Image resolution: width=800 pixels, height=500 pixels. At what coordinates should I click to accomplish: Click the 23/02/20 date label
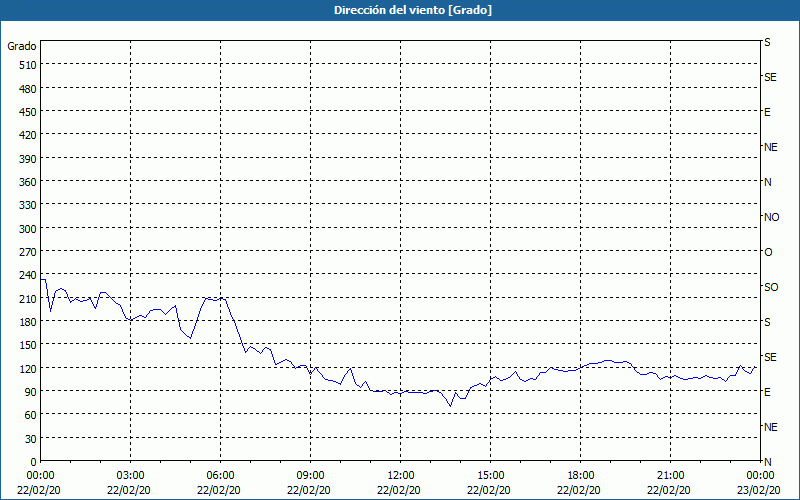pyautogui.click(x=758, y=490)
